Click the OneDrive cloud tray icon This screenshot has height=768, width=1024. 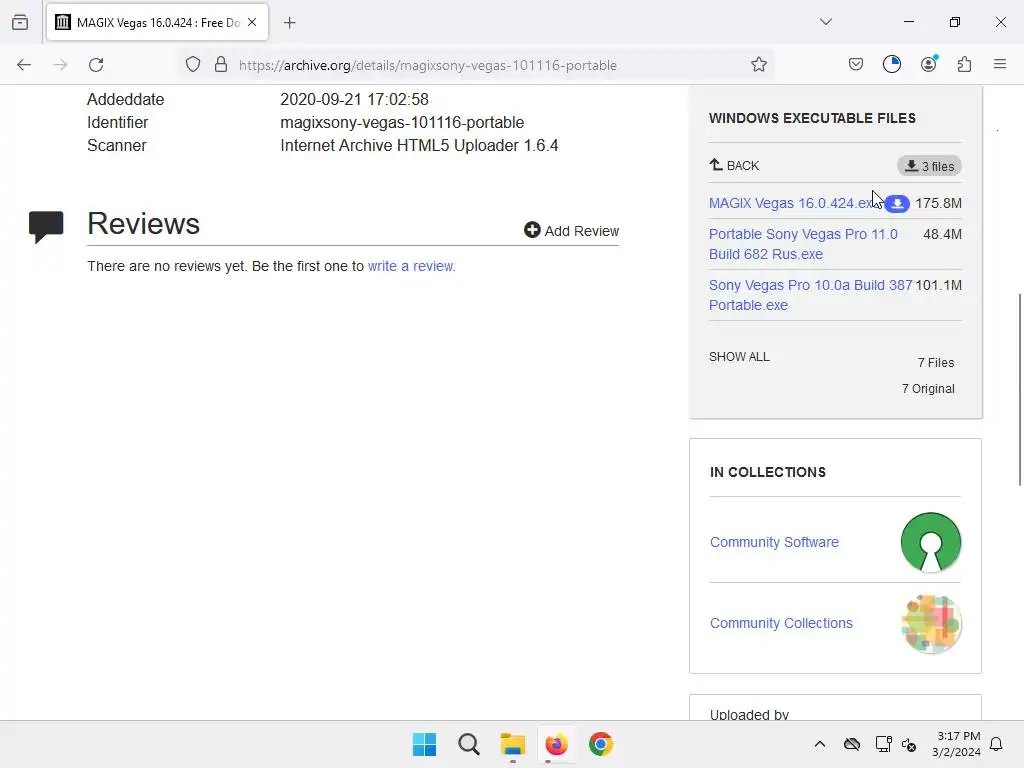(x=852, y=744)
